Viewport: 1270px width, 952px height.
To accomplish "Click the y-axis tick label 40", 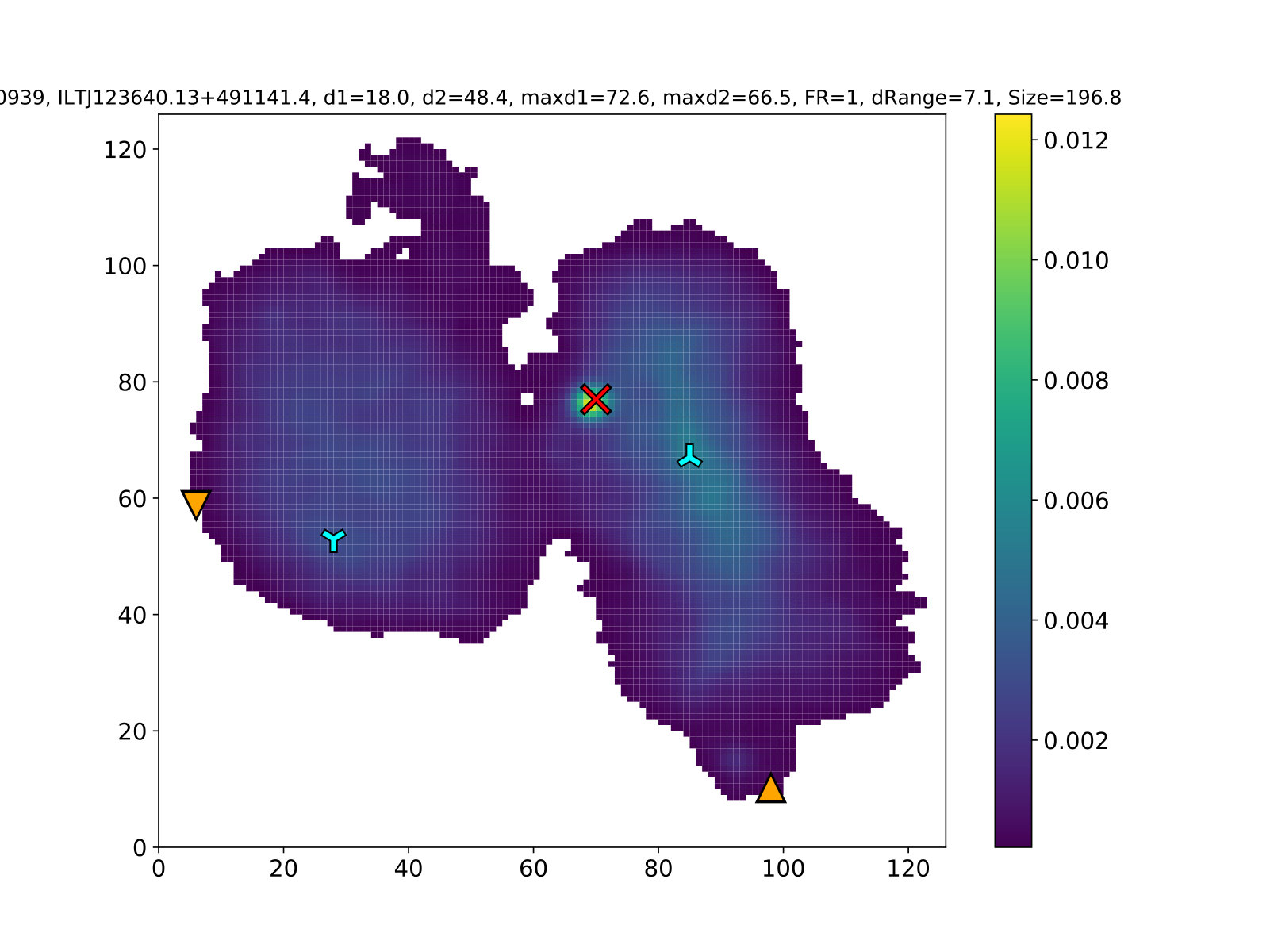I will [x=132, y=615].
